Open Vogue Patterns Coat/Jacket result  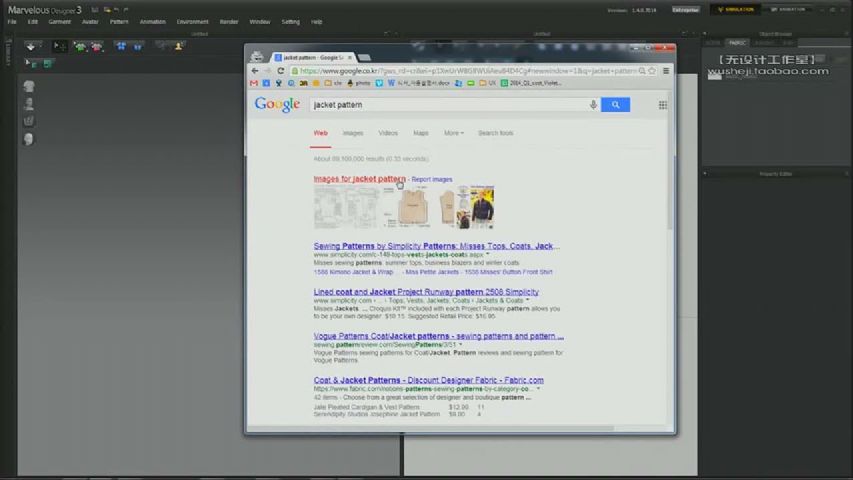point(438,336)
